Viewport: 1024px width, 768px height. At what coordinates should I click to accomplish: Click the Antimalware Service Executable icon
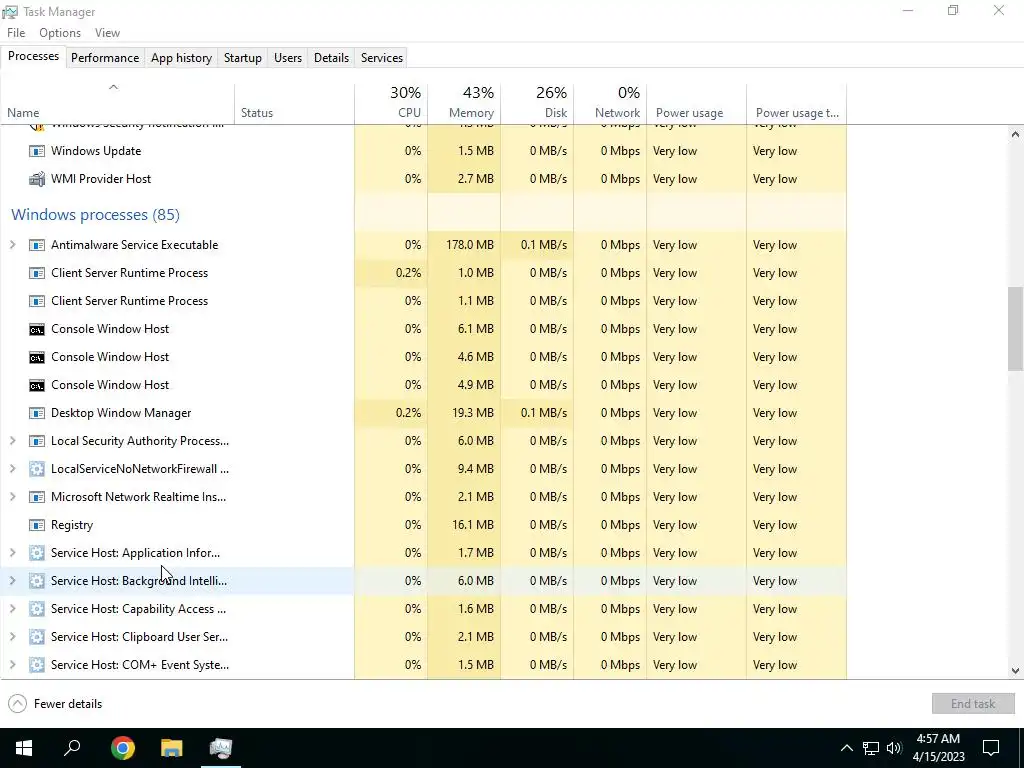[x=37, y=245]
